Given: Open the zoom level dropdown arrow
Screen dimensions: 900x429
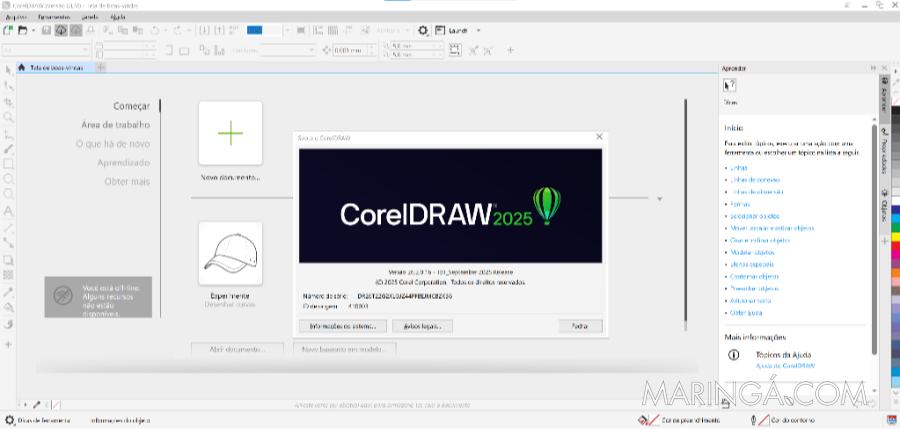Looking at the screenshot, I should point(288,30).
